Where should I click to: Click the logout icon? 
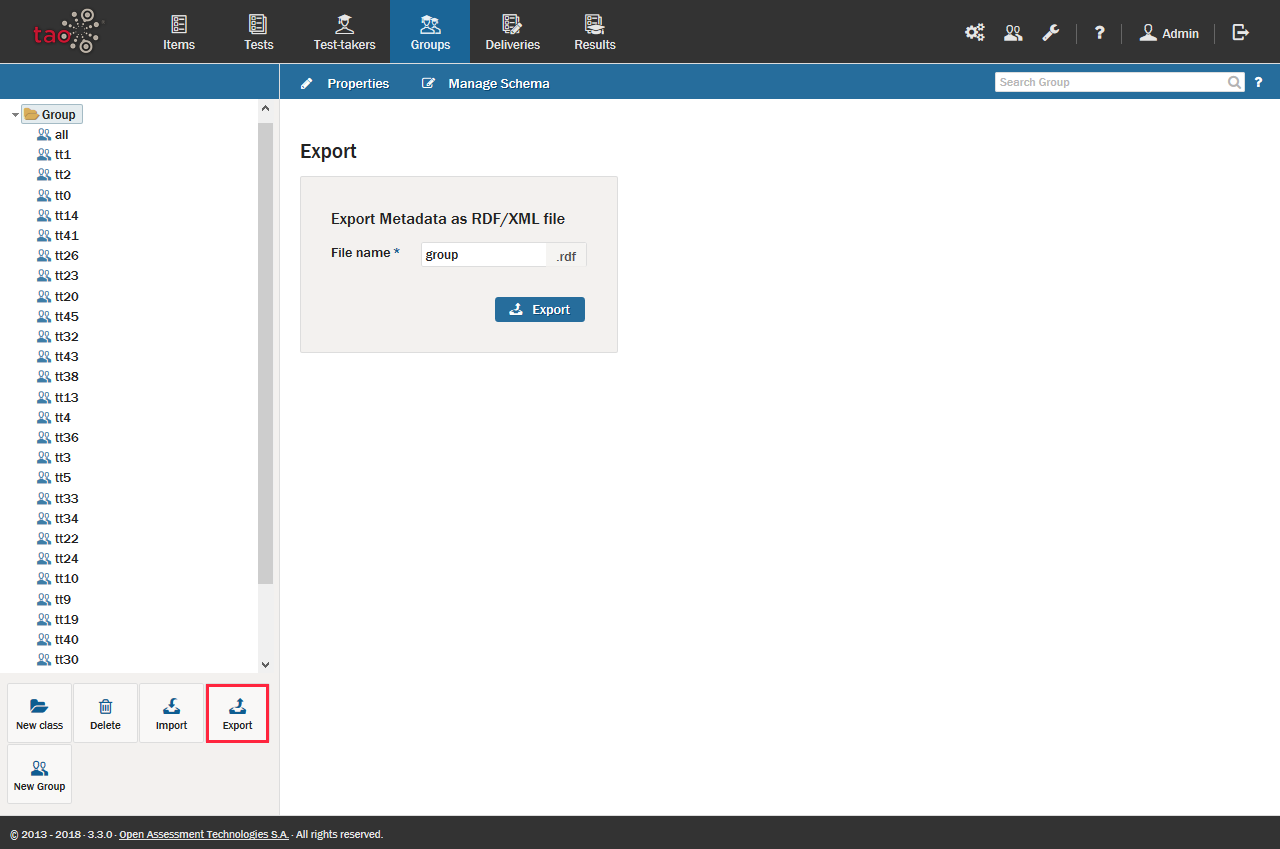(x=1240, y=33)
